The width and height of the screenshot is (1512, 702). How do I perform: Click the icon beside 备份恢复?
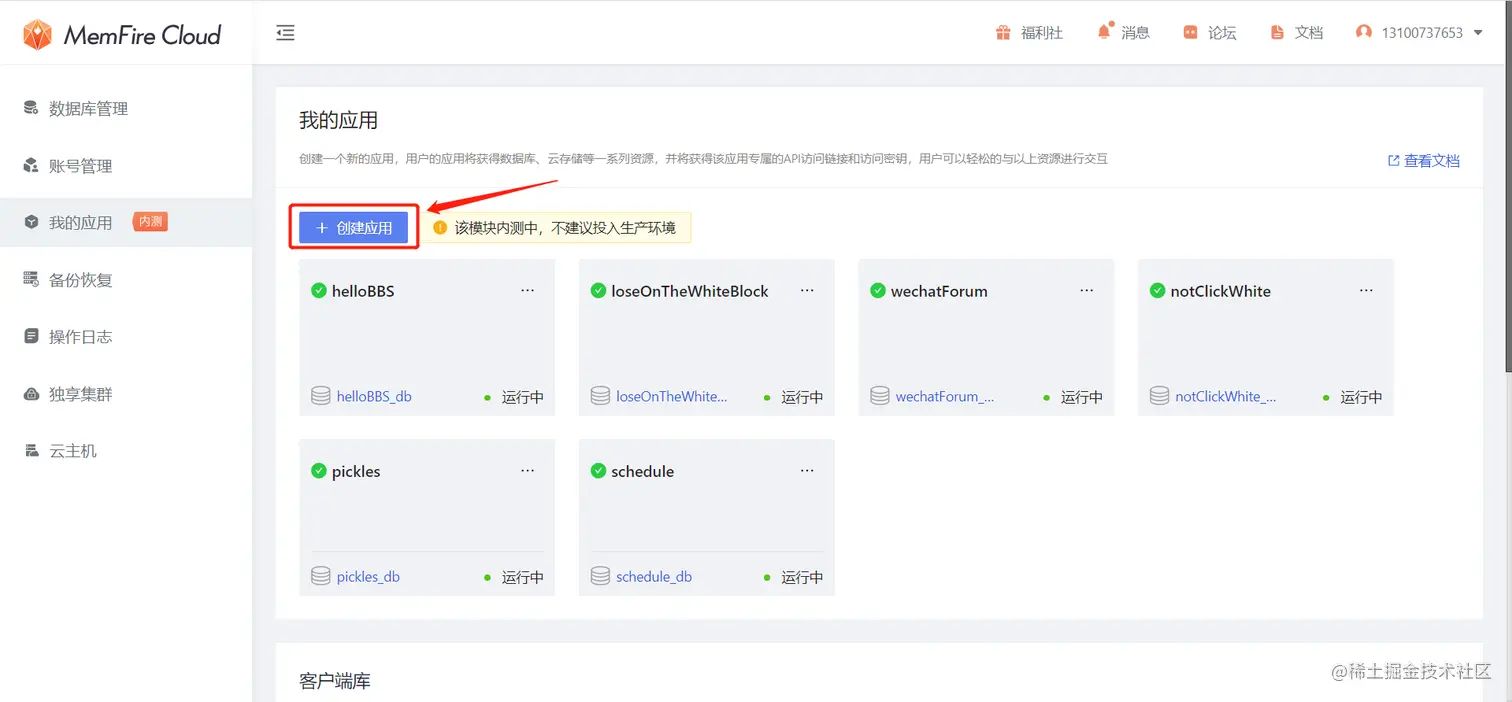[31, 279]
